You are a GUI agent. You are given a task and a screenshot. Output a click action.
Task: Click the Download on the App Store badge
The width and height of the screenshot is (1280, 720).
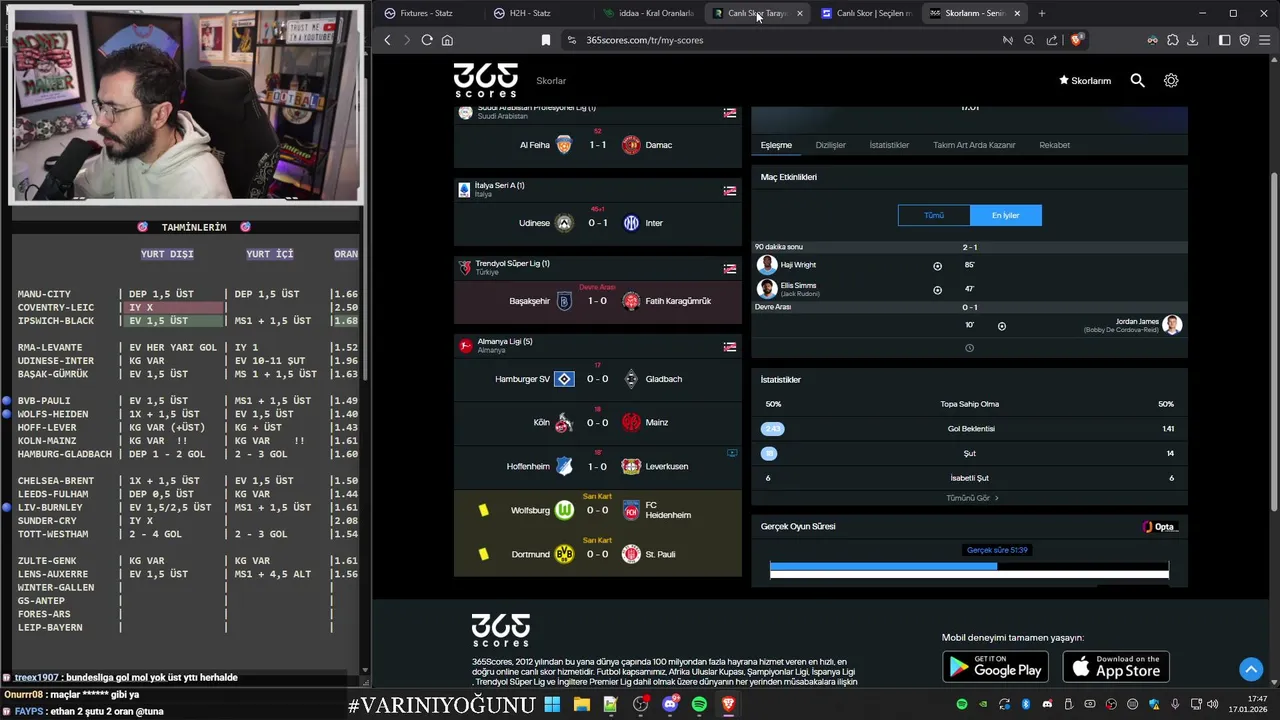(x=1116, y=667)
